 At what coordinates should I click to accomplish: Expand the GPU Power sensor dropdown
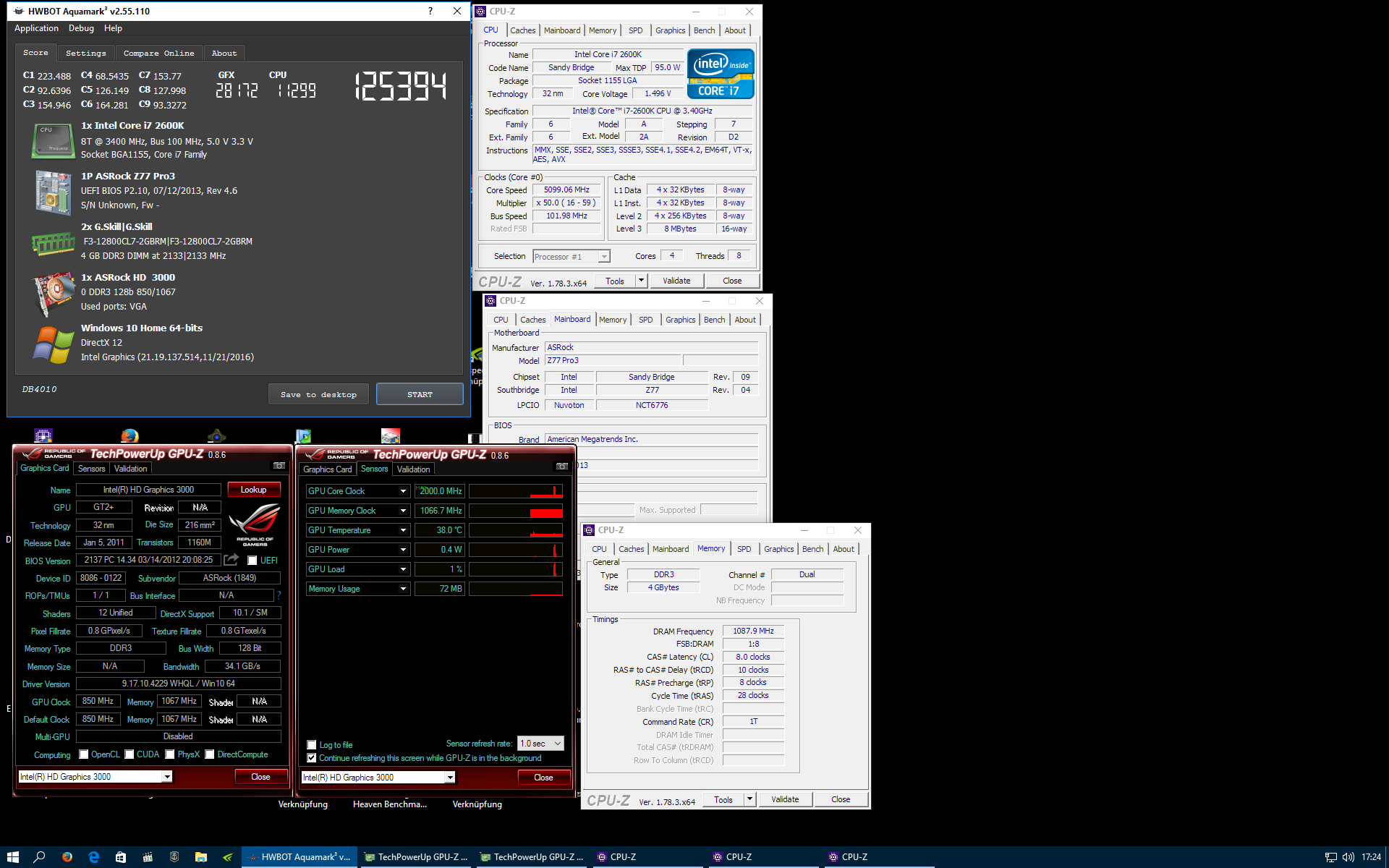click(x=404, y=550)
